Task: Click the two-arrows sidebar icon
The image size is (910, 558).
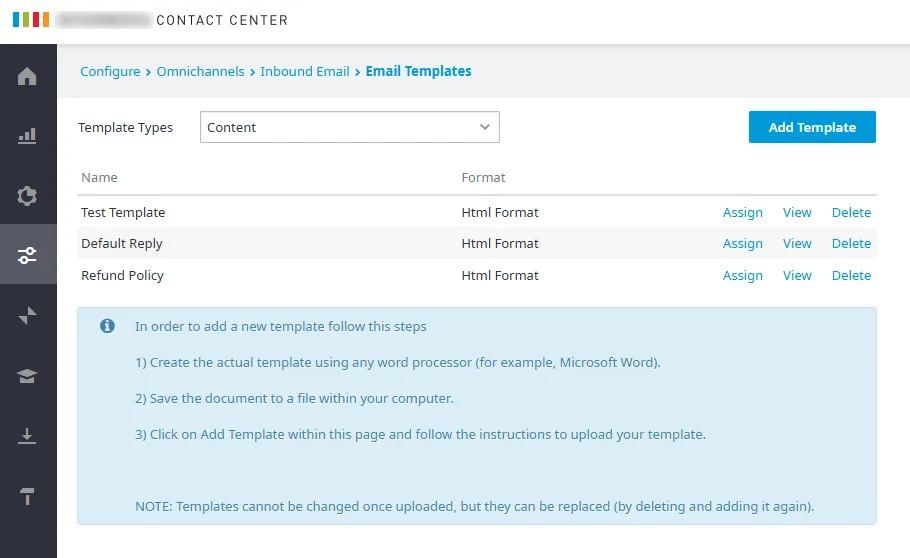Action: 27,315
